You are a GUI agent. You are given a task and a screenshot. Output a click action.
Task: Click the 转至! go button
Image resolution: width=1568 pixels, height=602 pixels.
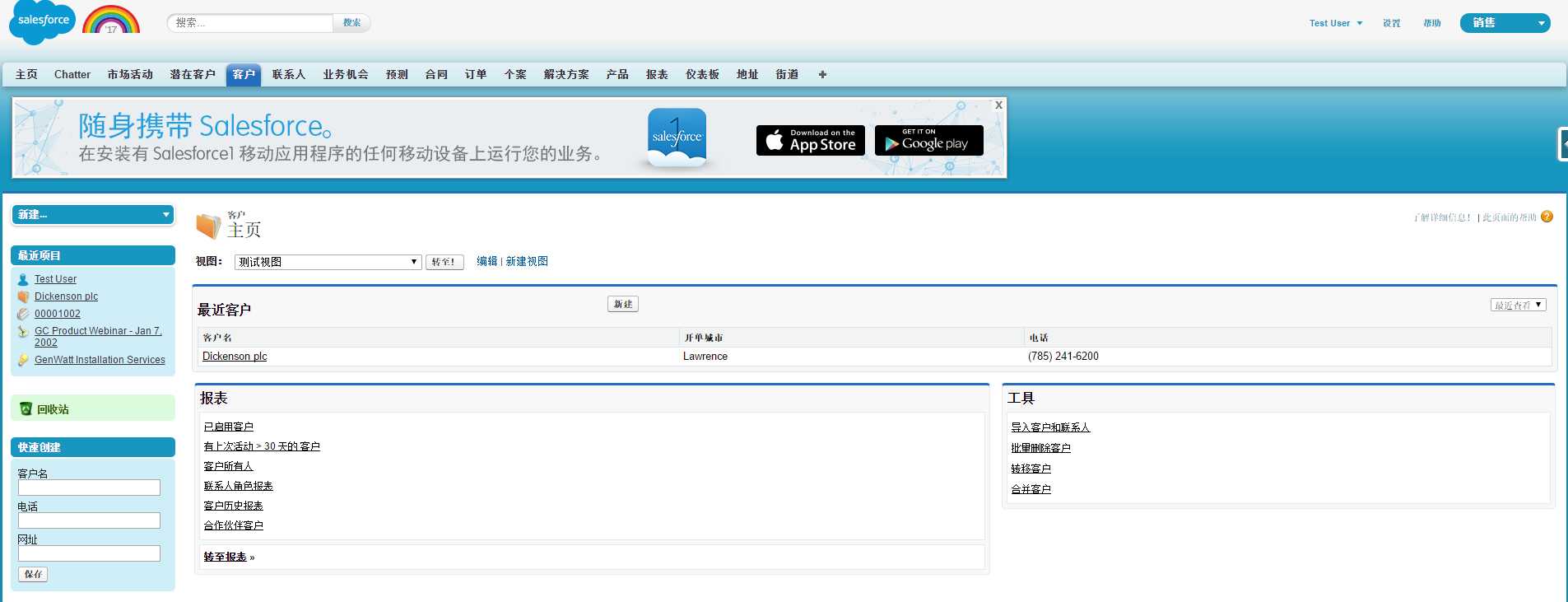pyautogui.click(x=444, y=262)
